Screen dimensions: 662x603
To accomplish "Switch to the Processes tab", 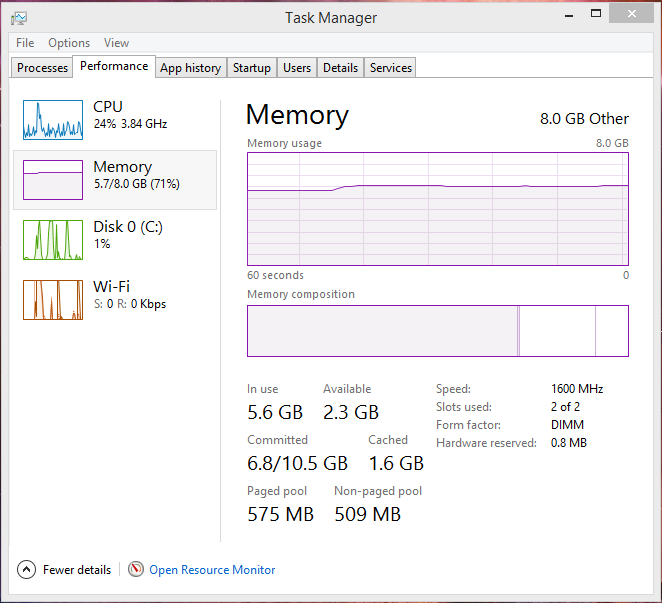I will (x=43, y=68).
